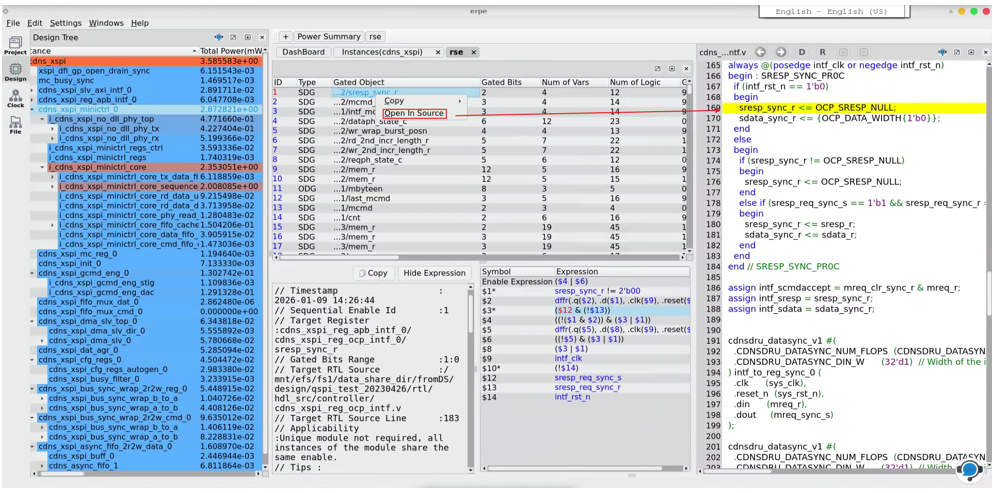Screen dimensions: 993x493
Task: Click the R button in source toolbar
Action: [x=822, y=52]
